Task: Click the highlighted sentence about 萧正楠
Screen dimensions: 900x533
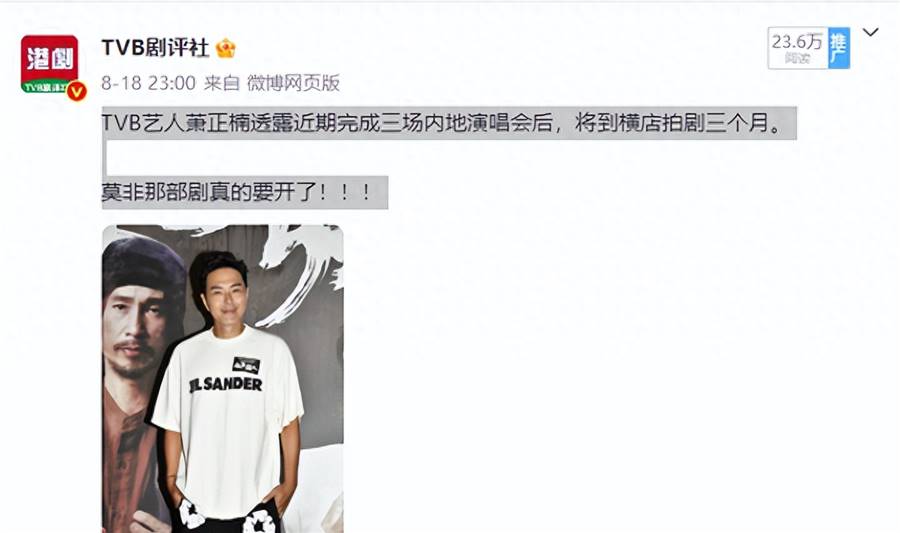Action: 443,123
